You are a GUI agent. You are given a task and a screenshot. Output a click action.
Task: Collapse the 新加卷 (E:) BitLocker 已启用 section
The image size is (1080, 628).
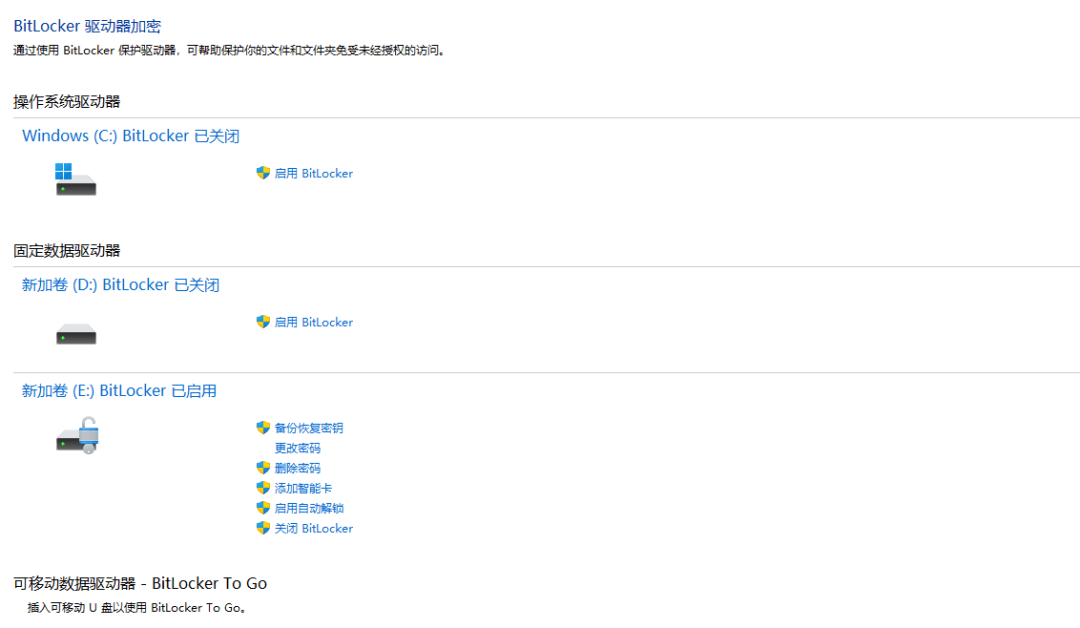coord(118,391)
